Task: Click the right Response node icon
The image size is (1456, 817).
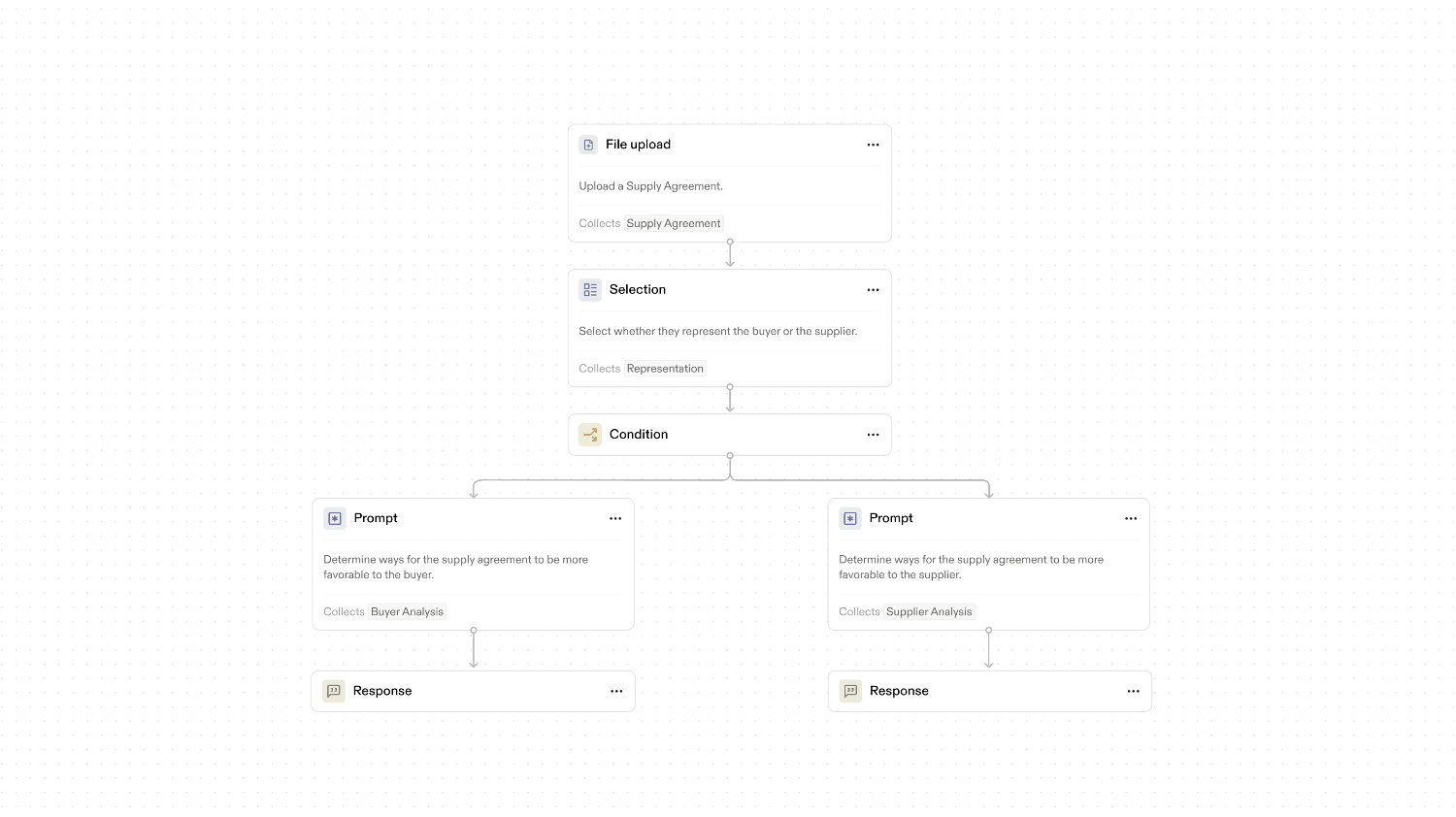Action: pyautogui.click(x=850, y=691)
